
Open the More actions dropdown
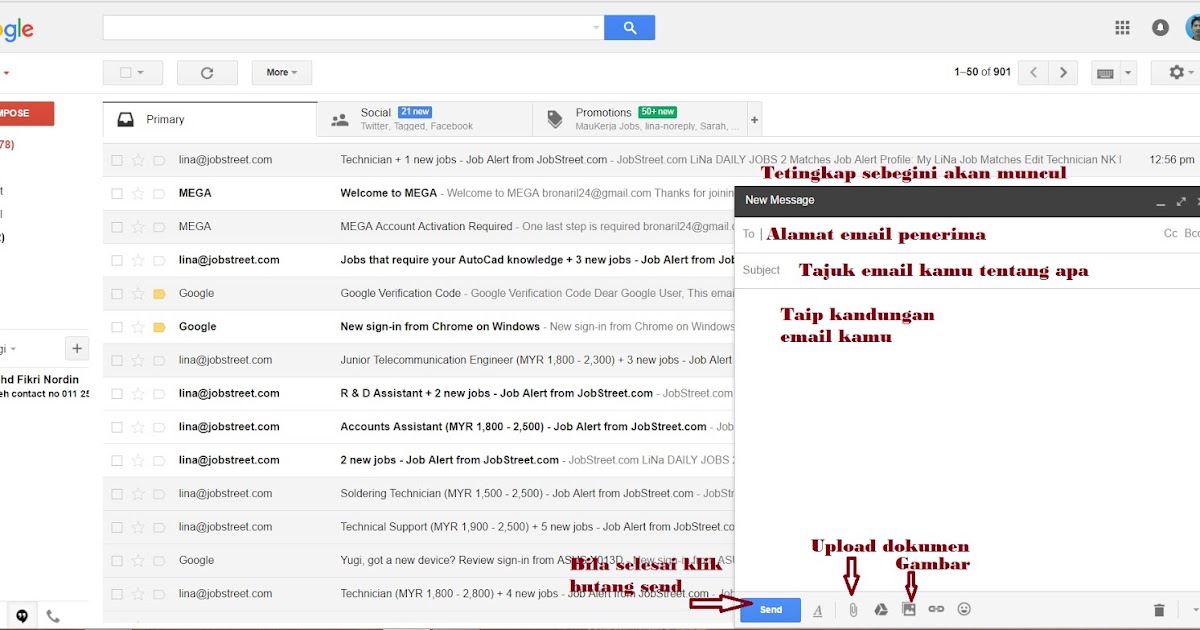(280, 72)
